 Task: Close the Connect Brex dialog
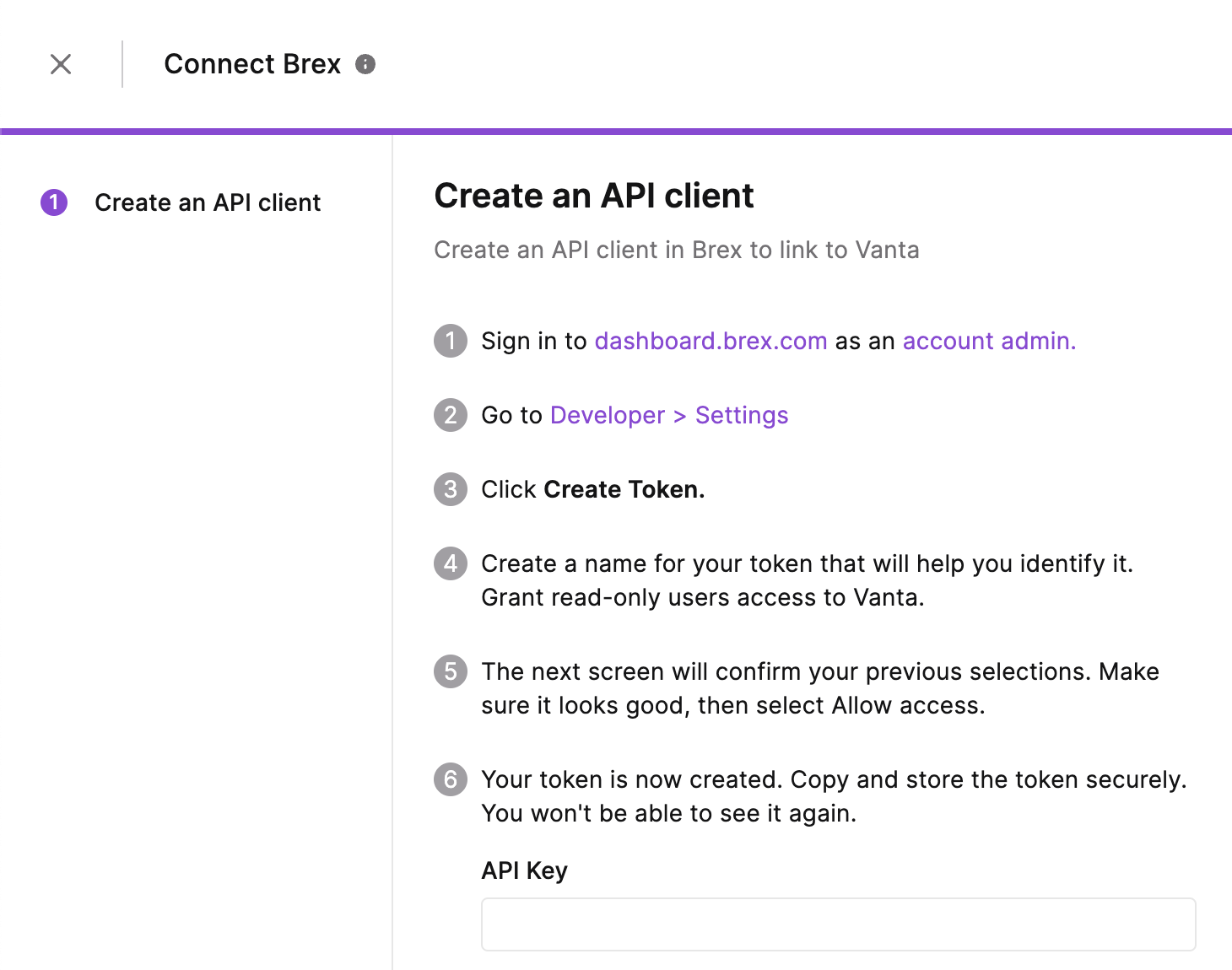pyautogui.click(x=61, y=64)
